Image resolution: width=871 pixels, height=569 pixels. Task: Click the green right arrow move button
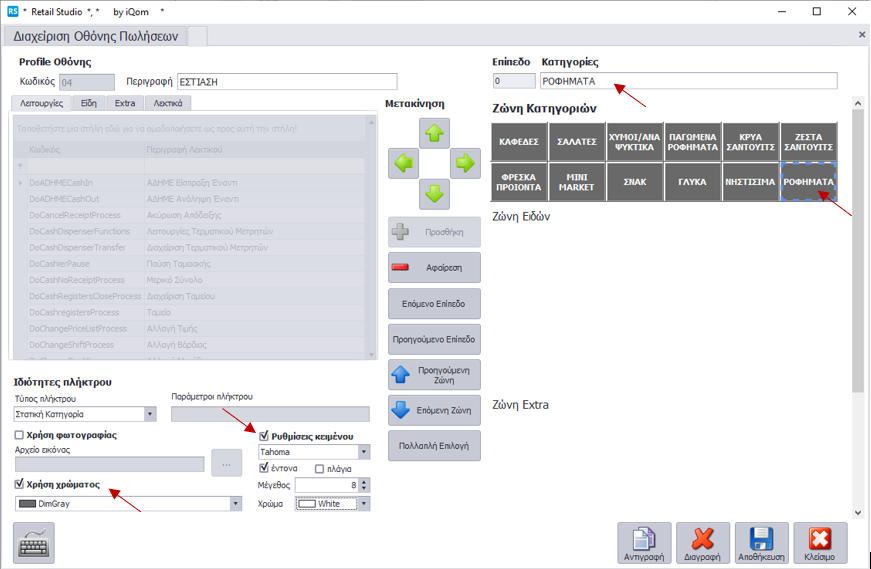coord(465,163)
